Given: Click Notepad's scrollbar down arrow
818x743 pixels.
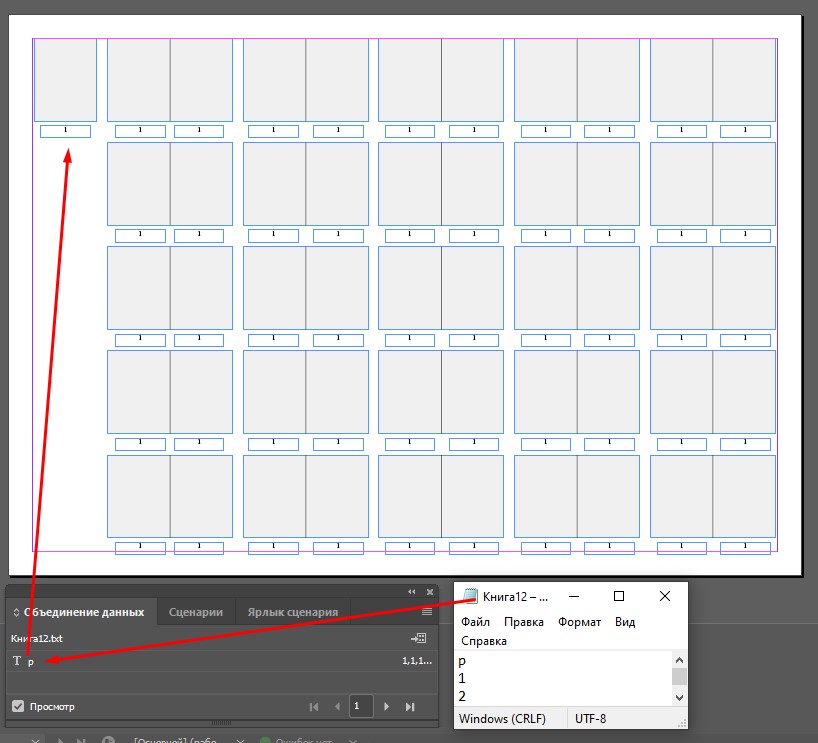Looking at the screenshot, I should click(x=679, y=698).
